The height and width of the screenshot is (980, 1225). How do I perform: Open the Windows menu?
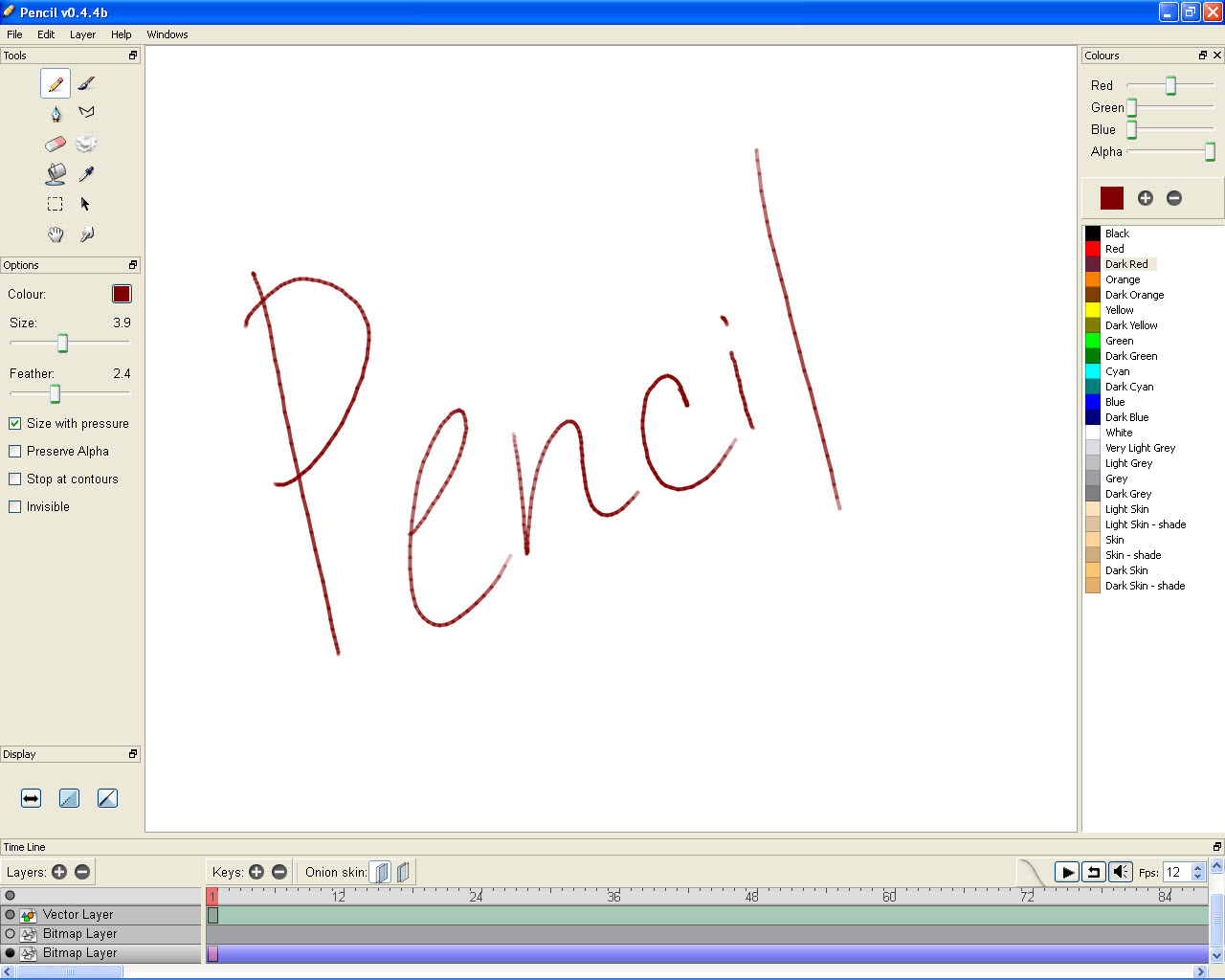pyautogui.click(x=167, y=34)
